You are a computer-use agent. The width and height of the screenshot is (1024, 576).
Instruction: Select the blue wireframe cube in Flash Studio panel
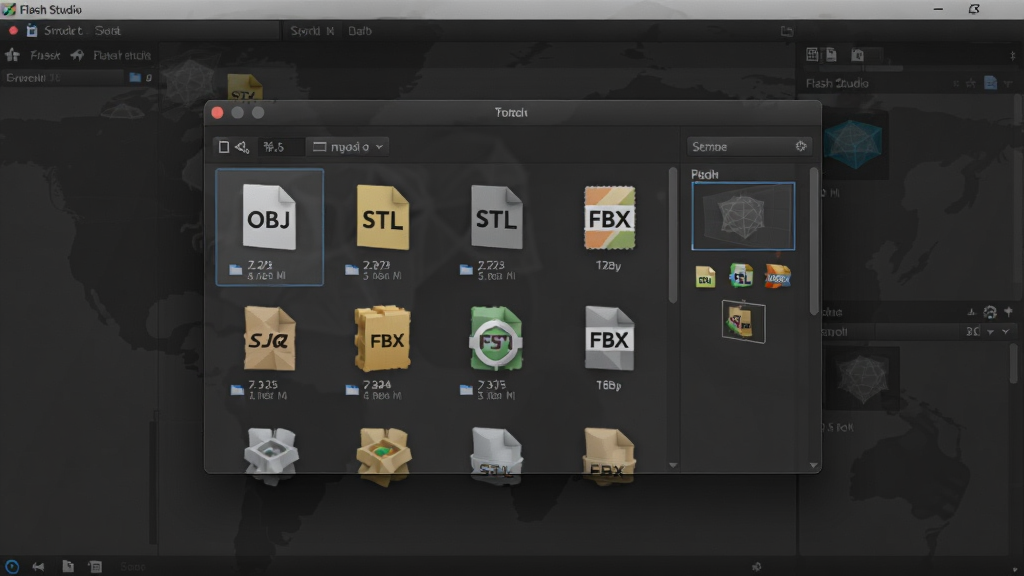(853, 143)
